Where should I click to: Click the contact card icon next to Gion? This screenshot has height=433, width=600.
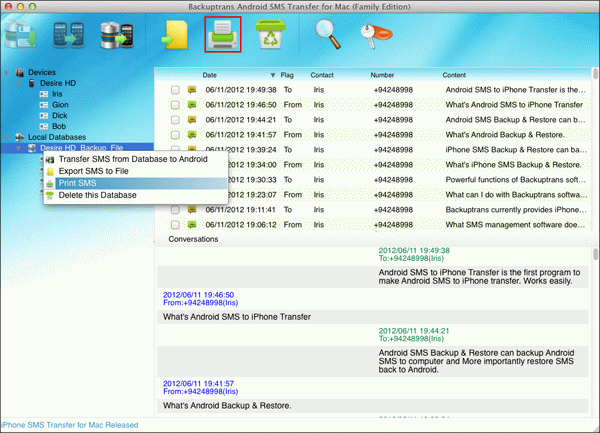tap(44, 105)
